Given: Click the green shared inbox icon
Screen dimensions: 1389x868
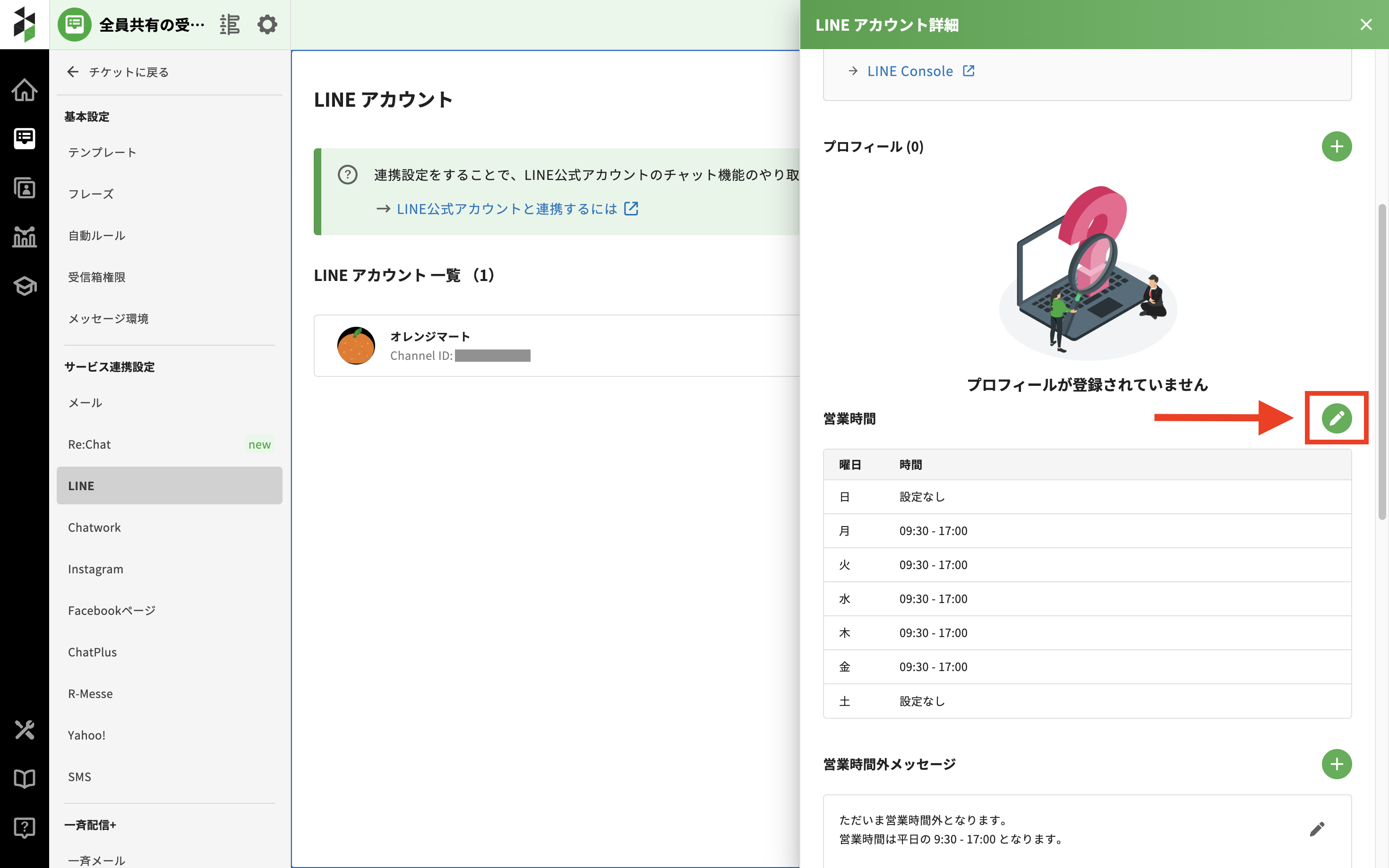Looking at the screenshot, I should (74, 24).
